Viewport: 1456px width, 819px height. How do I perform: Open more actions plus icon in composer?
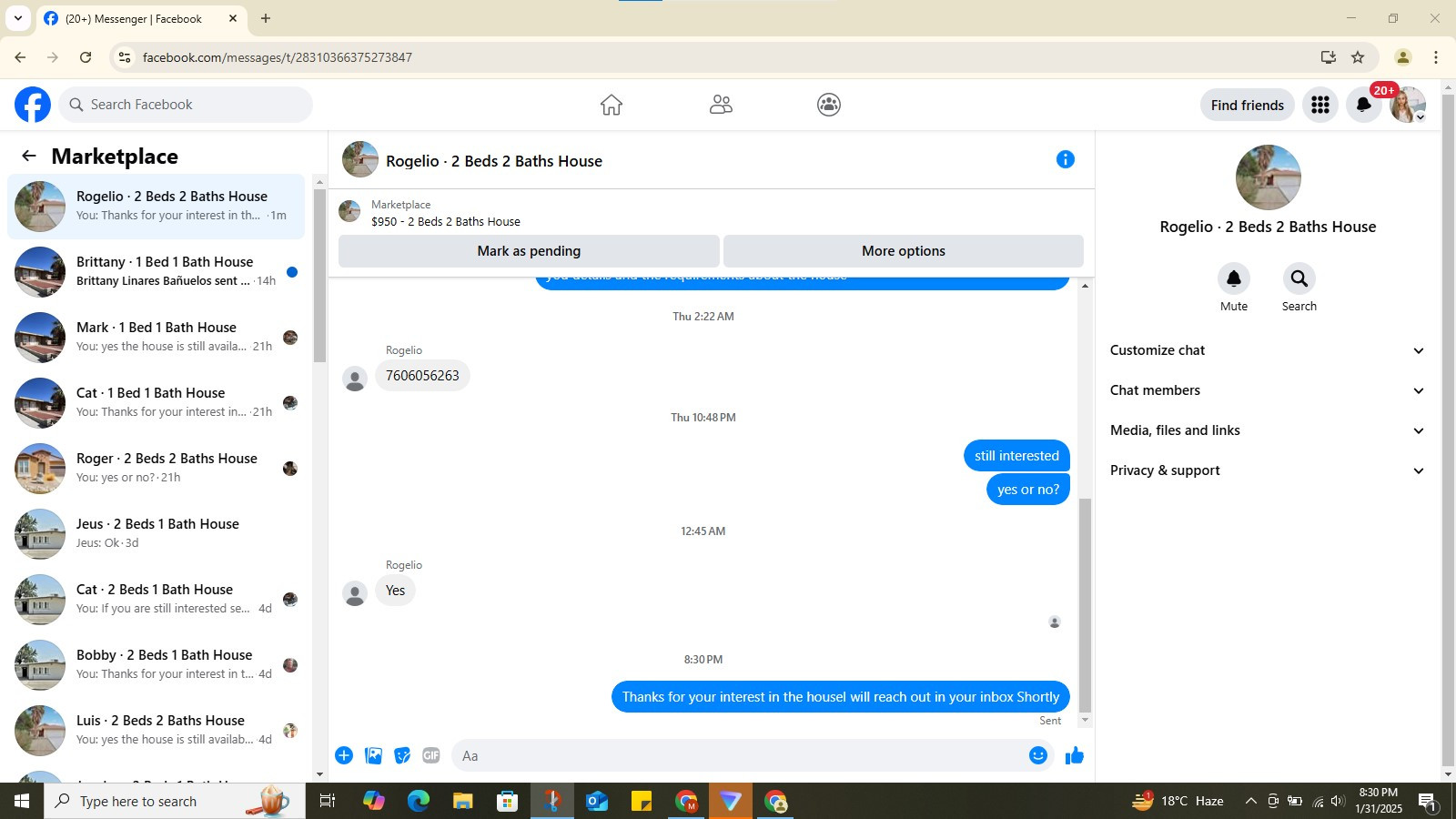pos(344,755)
